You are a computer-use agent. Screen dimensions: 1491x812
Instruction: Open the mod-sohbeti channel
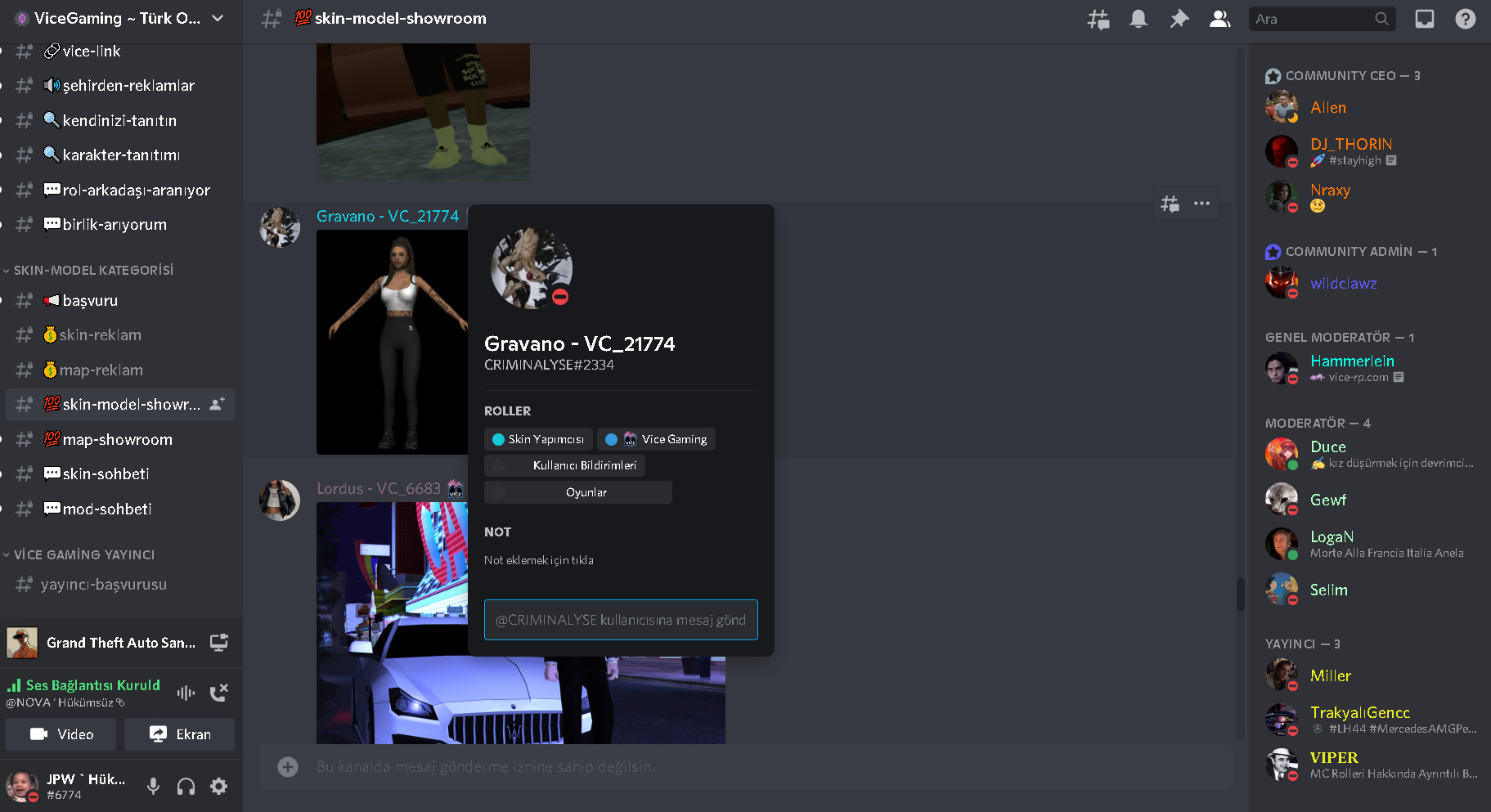click(x=120, y=509)
